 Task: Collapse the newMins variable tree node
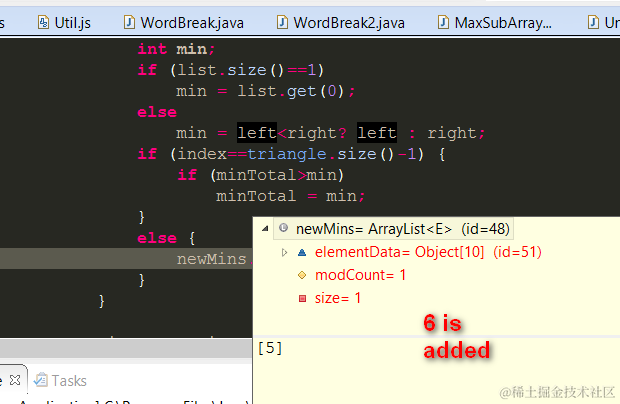coord(265,228)
